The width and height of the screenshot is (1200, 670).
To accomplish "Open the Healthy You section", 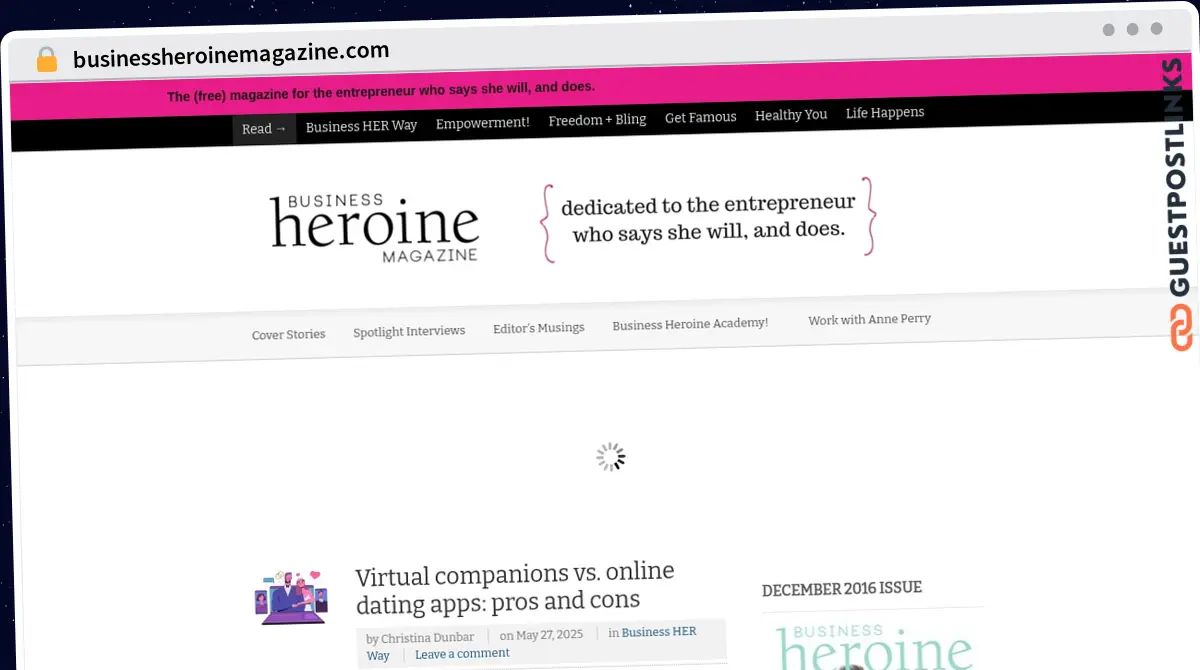I will coord(791,115).
